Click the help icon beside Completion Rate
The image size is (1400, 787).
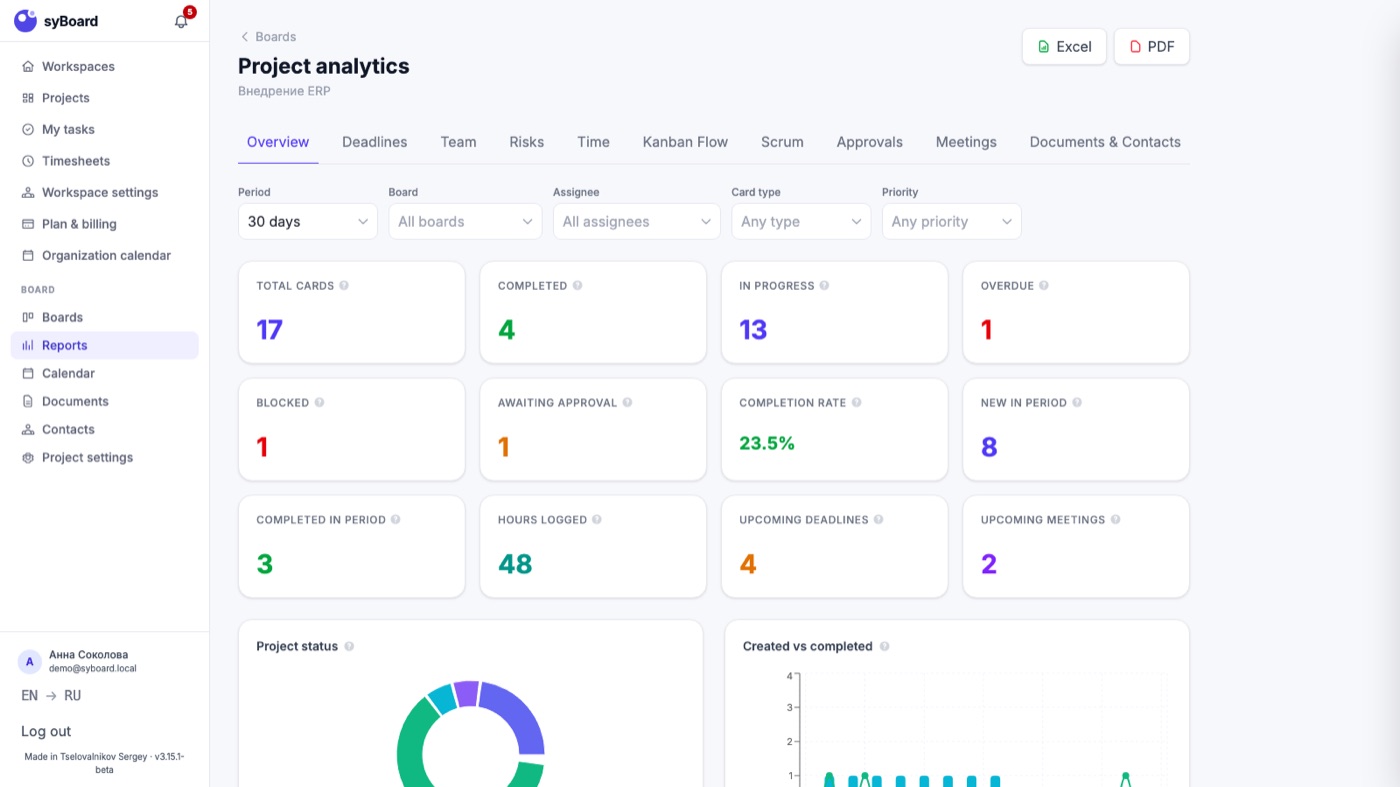pyautogui.click(x=856, y=403)
